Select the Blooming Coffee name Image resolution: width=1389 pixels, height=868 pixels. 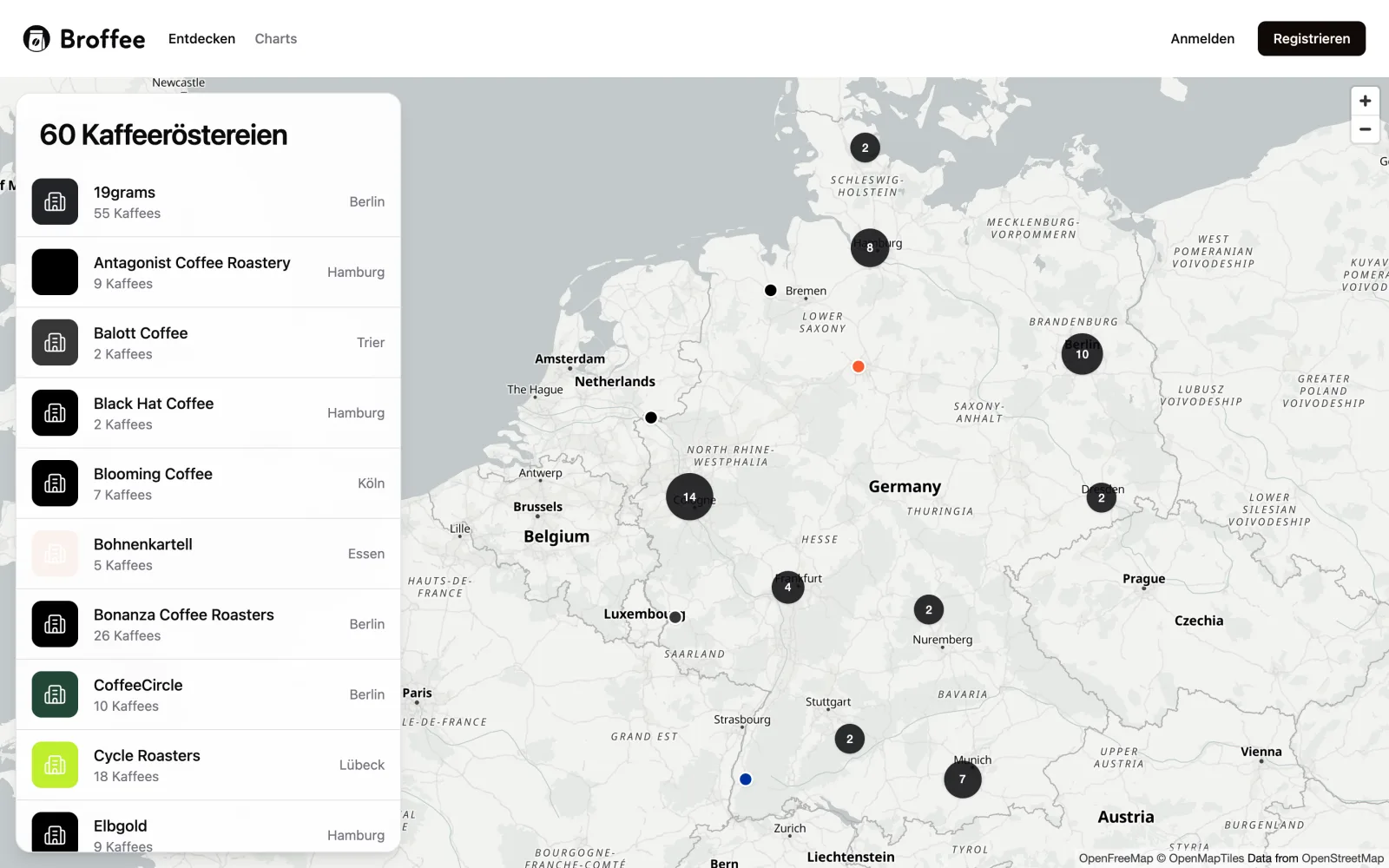(x=153, y=474)
